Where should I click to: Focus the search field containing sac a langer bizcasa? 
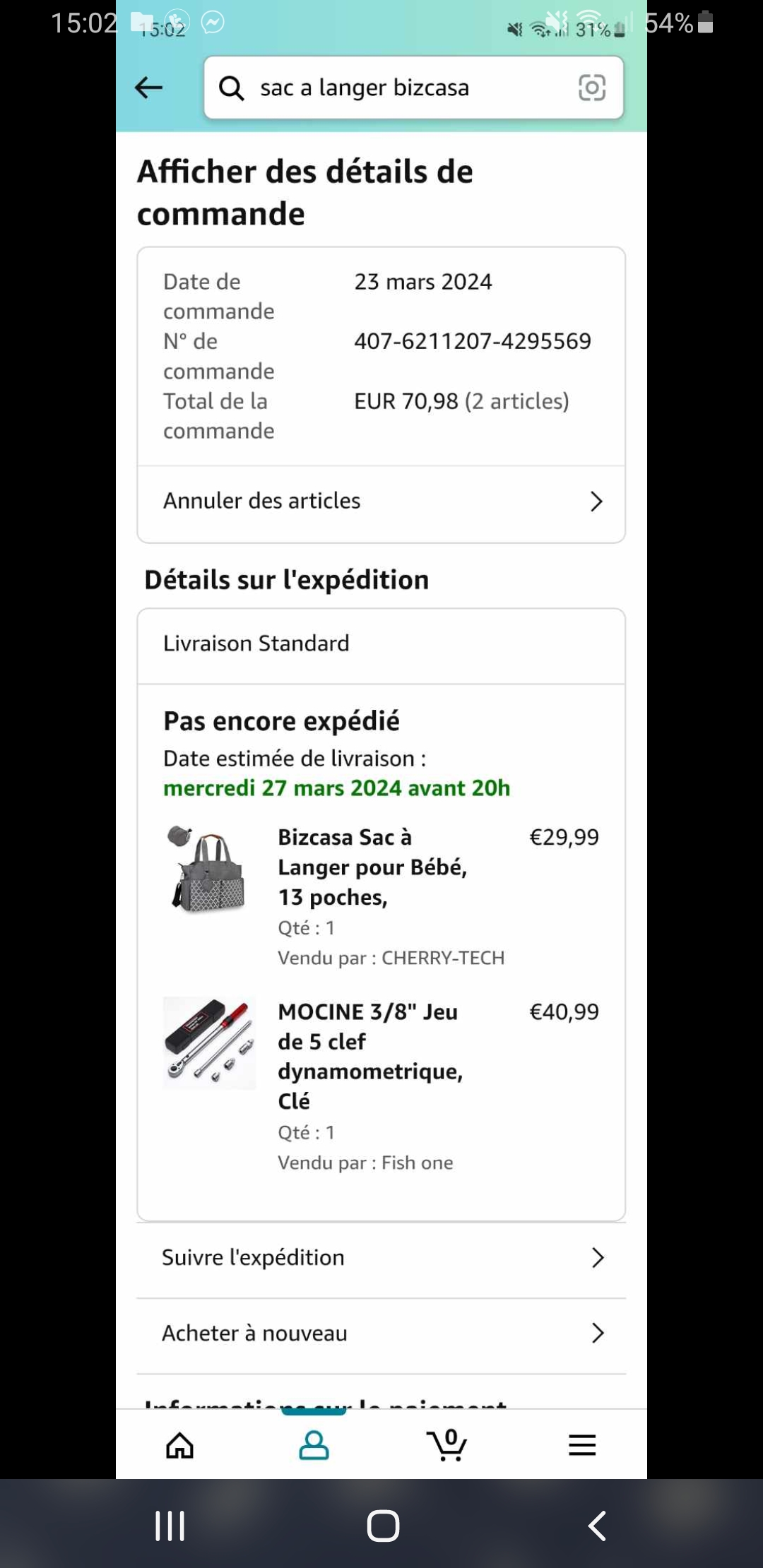pyautogui.click(x=413, y=88)
